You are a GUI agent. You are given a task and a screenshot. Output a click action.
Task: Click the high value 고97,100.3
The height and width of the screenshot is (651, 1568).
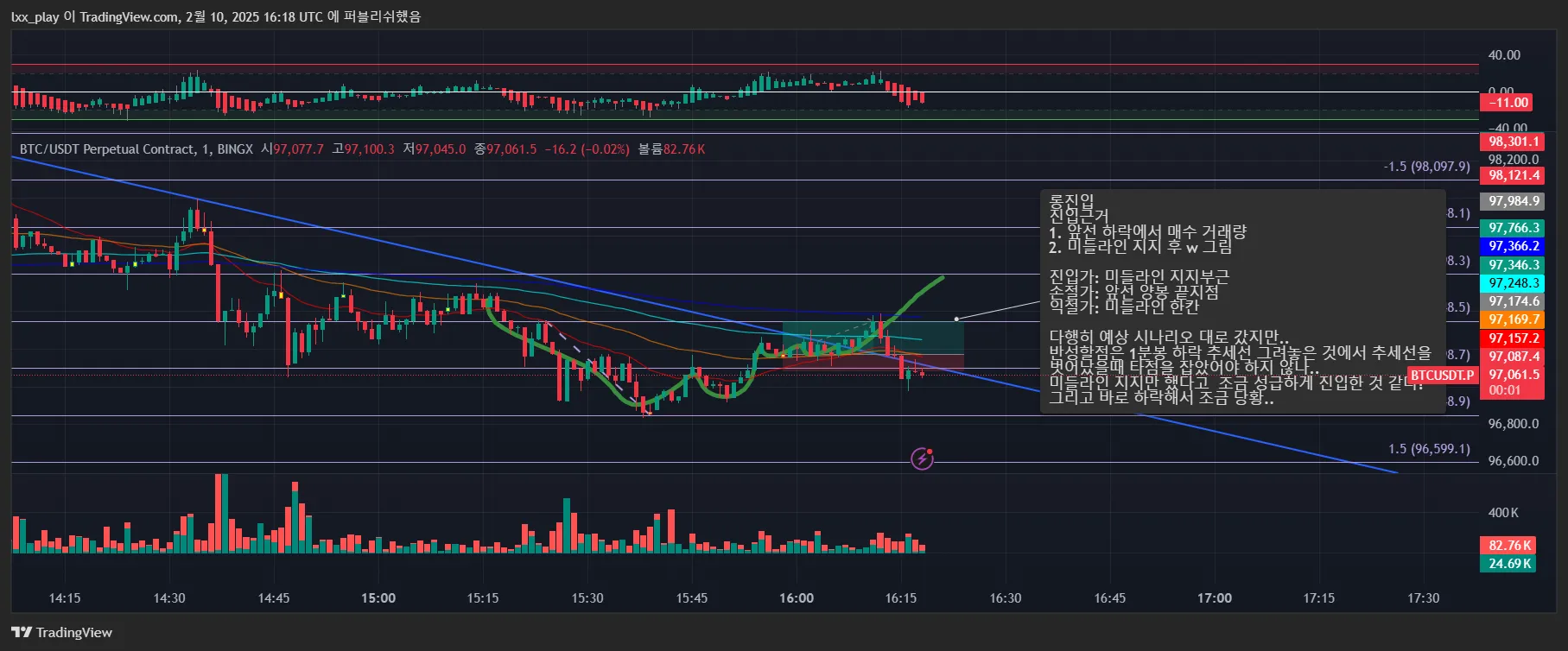click(363, 149)
